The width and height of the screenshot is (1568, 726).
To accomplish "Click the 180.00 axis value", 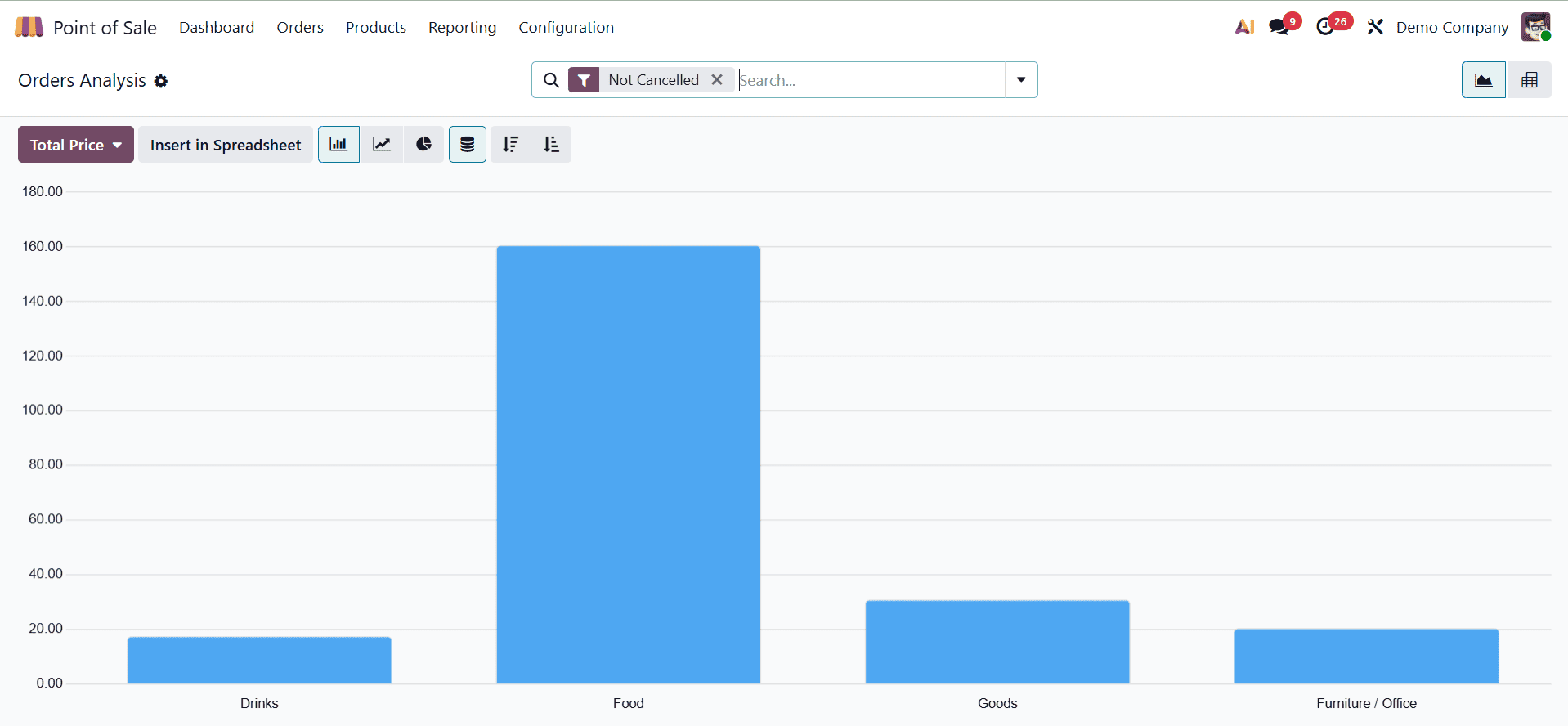I will tap(43, 191).
